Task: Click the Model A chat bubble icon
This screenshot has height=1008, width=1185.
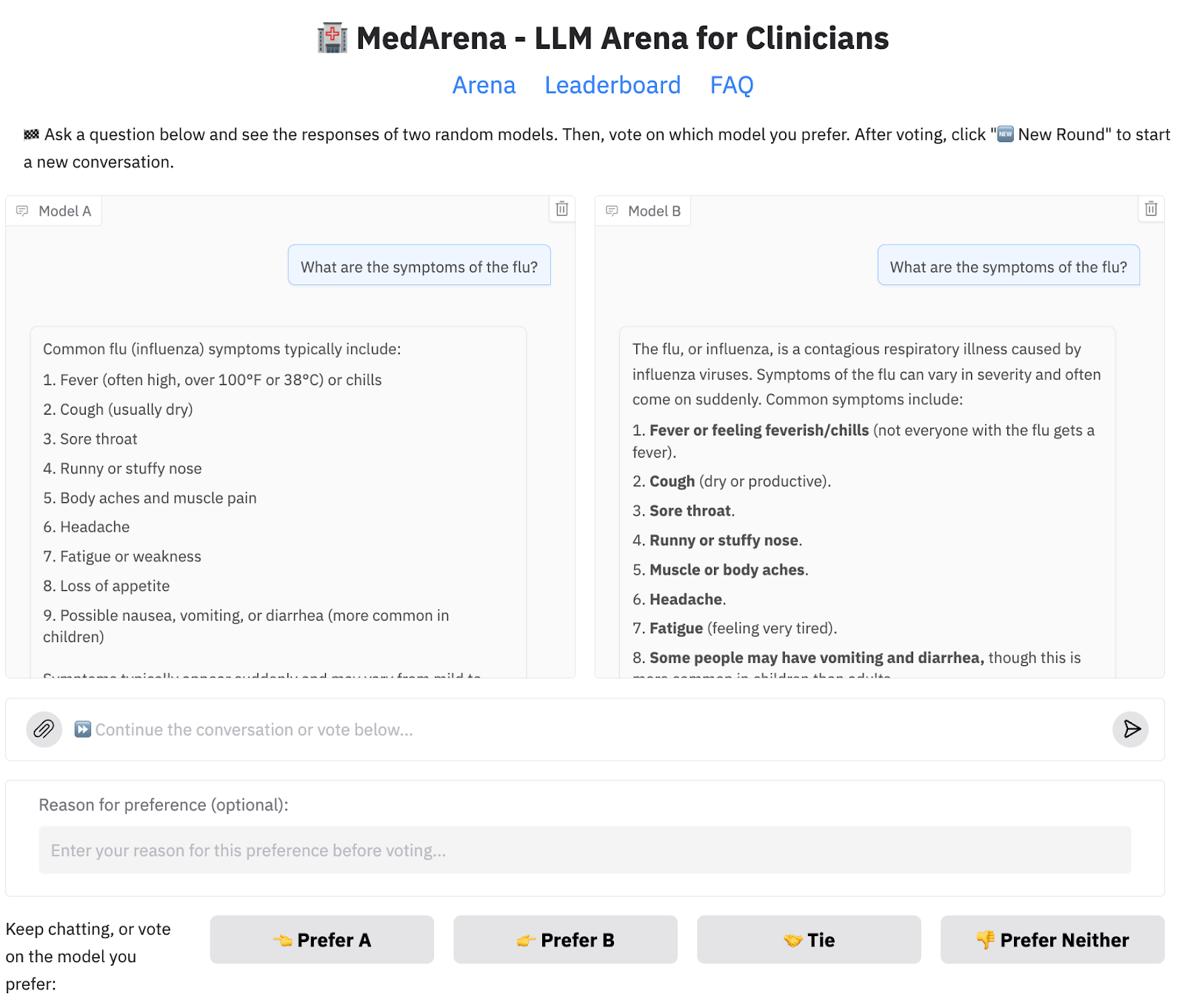Action: pyautogui.click(x=22, y=211)
